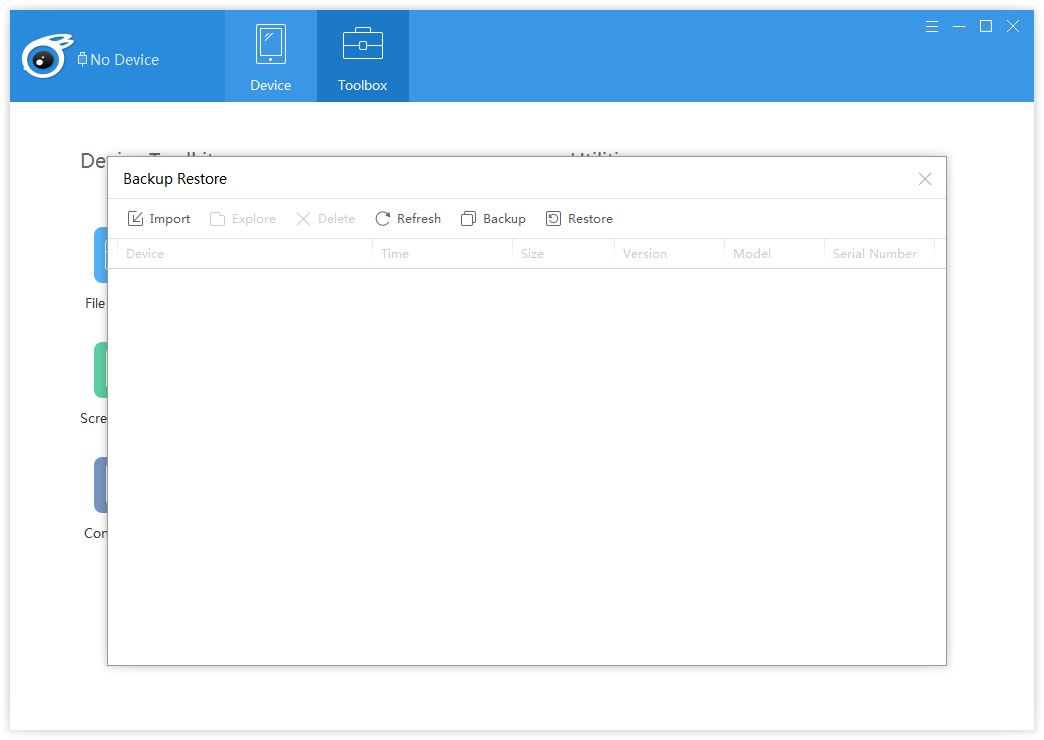Click the Restore toolbar button

coord(579,219)
